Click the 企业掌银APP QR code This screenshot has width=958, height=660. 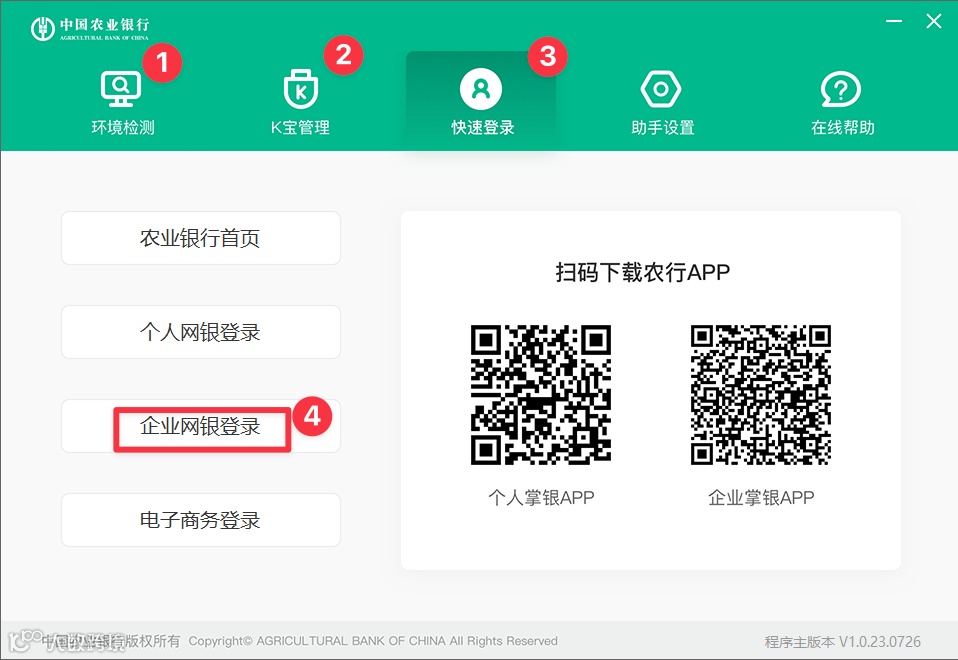point(761,395)
